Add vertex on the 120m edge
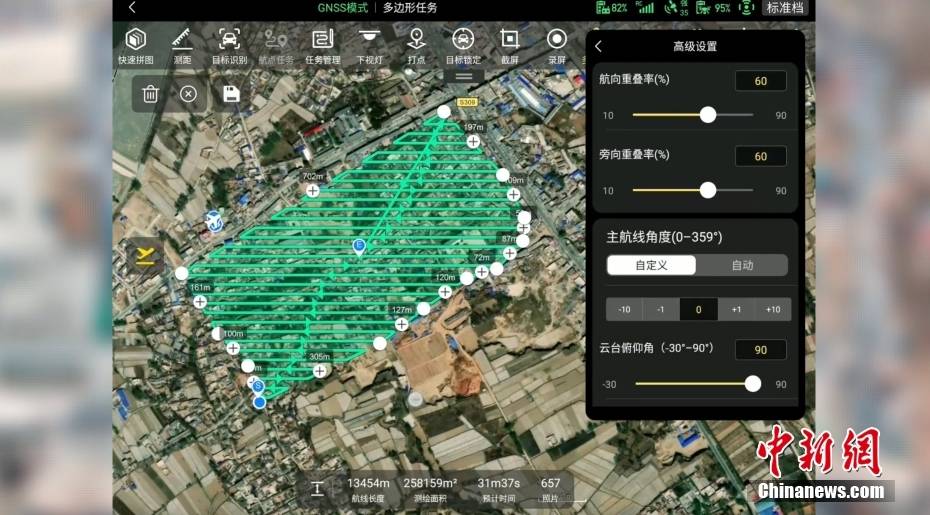Viewport: 930px width, 515px height. click(x=445, y=291)
